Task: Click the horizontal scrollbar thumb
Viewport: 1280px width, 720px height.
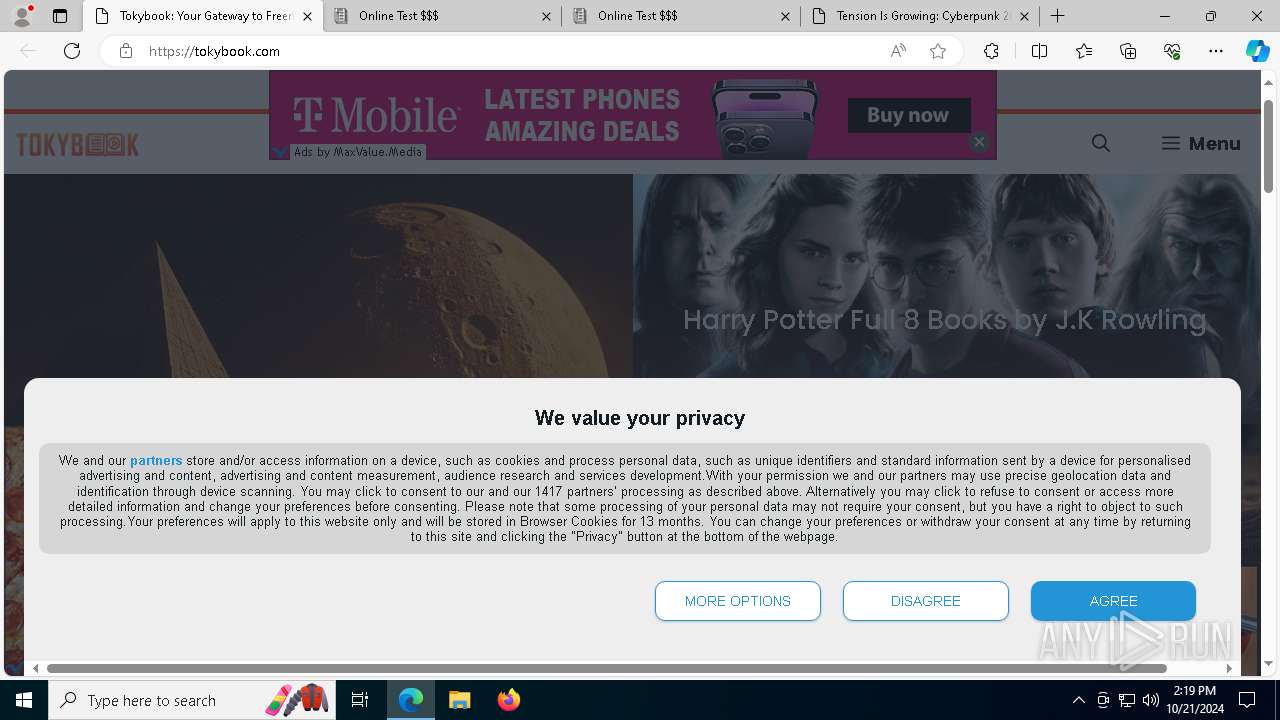Action: (x=607, y=668)
